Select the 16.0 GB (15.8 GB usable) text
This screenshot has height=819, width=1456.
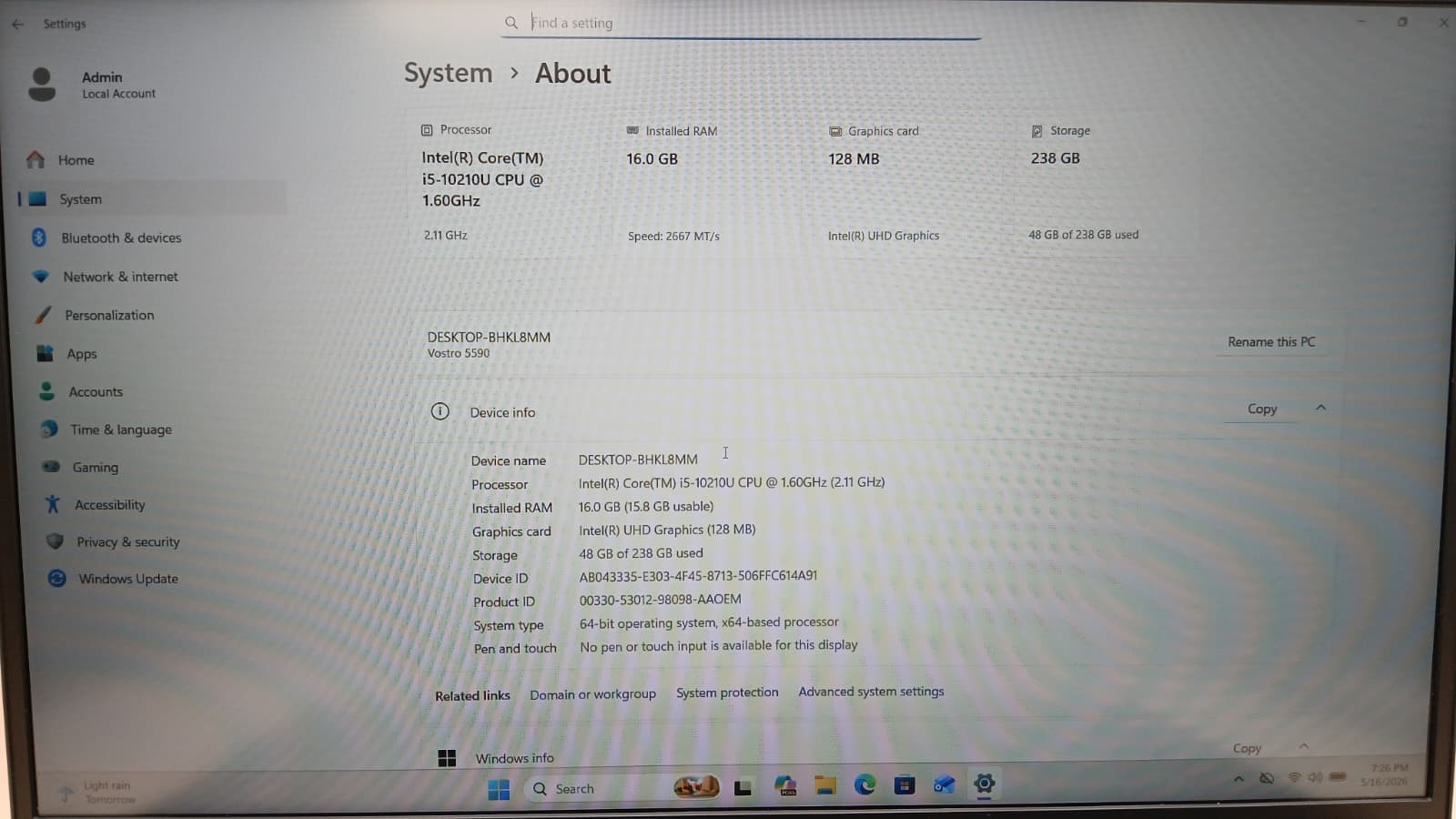646,507
